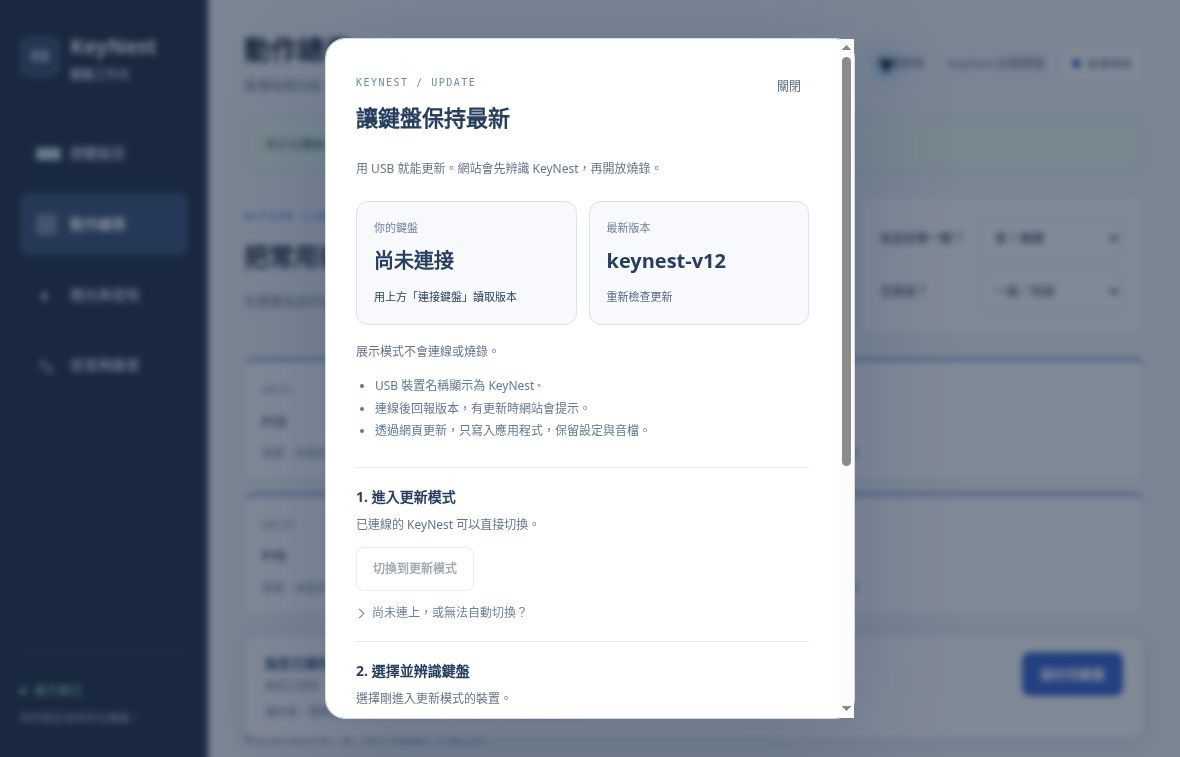
Task: Click text 選擇剛進入更新模式的裝置。
Action: (x=433, y=698)
